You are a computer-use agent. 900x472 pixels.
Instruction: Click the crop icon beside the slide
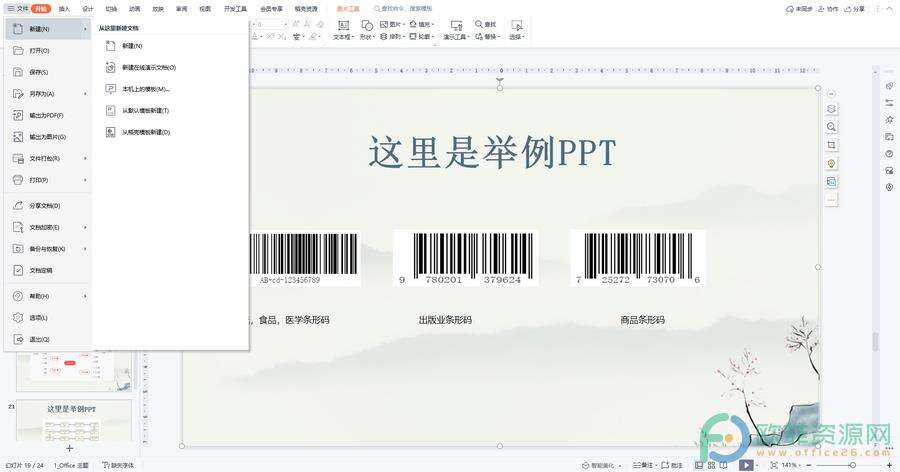(x=831, y=145)
